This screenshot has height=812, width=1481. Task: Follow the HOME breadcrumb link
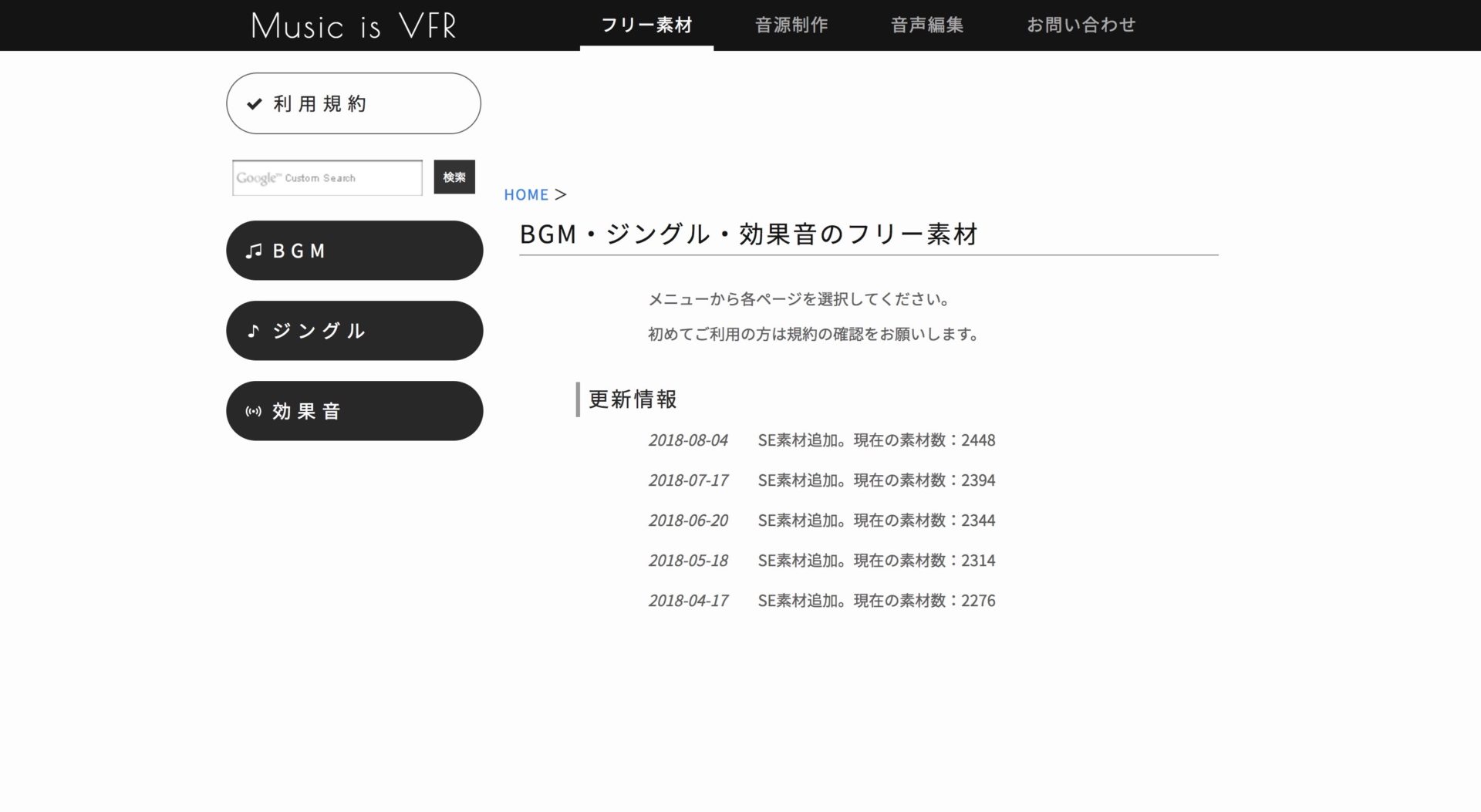point(526,195)
